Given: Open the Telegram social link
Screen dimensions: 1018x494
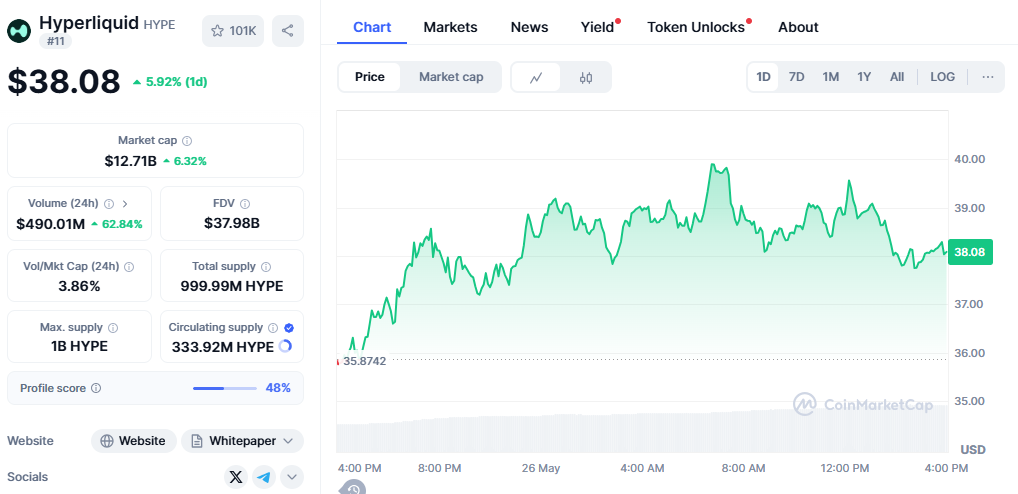Looking at the screenshot, I should [264, 477].
